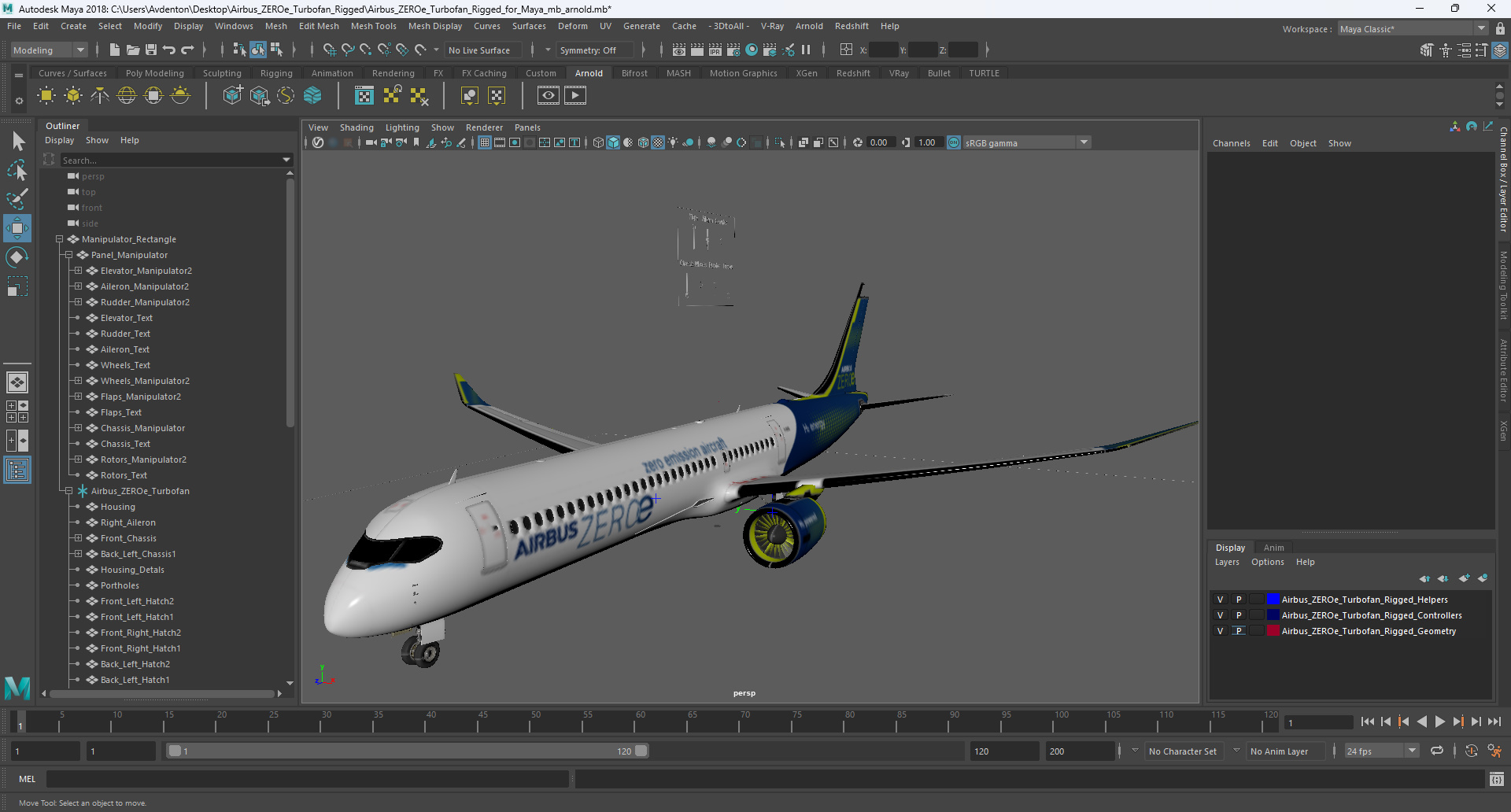Create Arnold skydome light from shelf
This screenshot has width=1511, height=812.
pos(127,96)
